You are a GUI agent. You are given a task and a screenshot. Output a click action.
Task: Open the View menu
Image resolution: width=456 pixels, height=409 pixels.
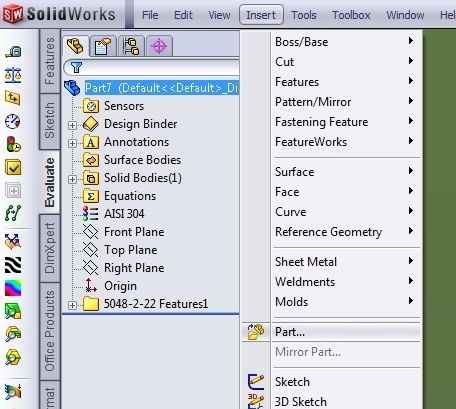pos(219,15)
